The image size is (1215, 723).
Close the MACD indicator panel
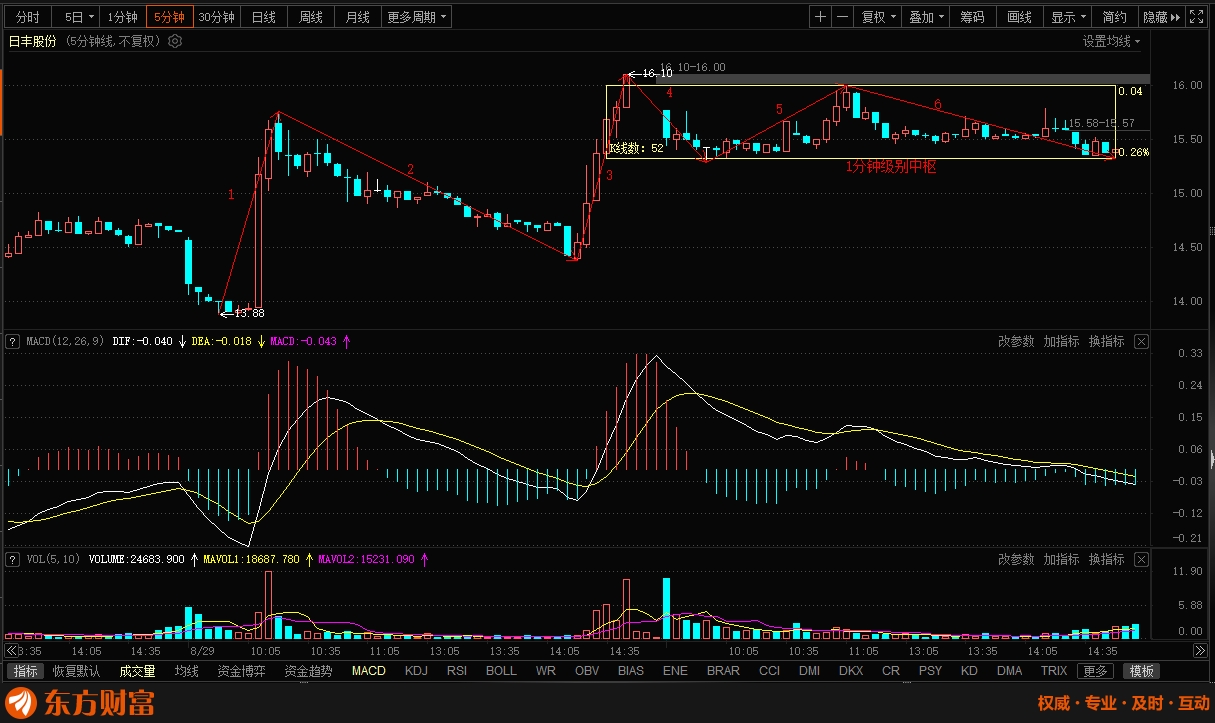(1142, 342)
